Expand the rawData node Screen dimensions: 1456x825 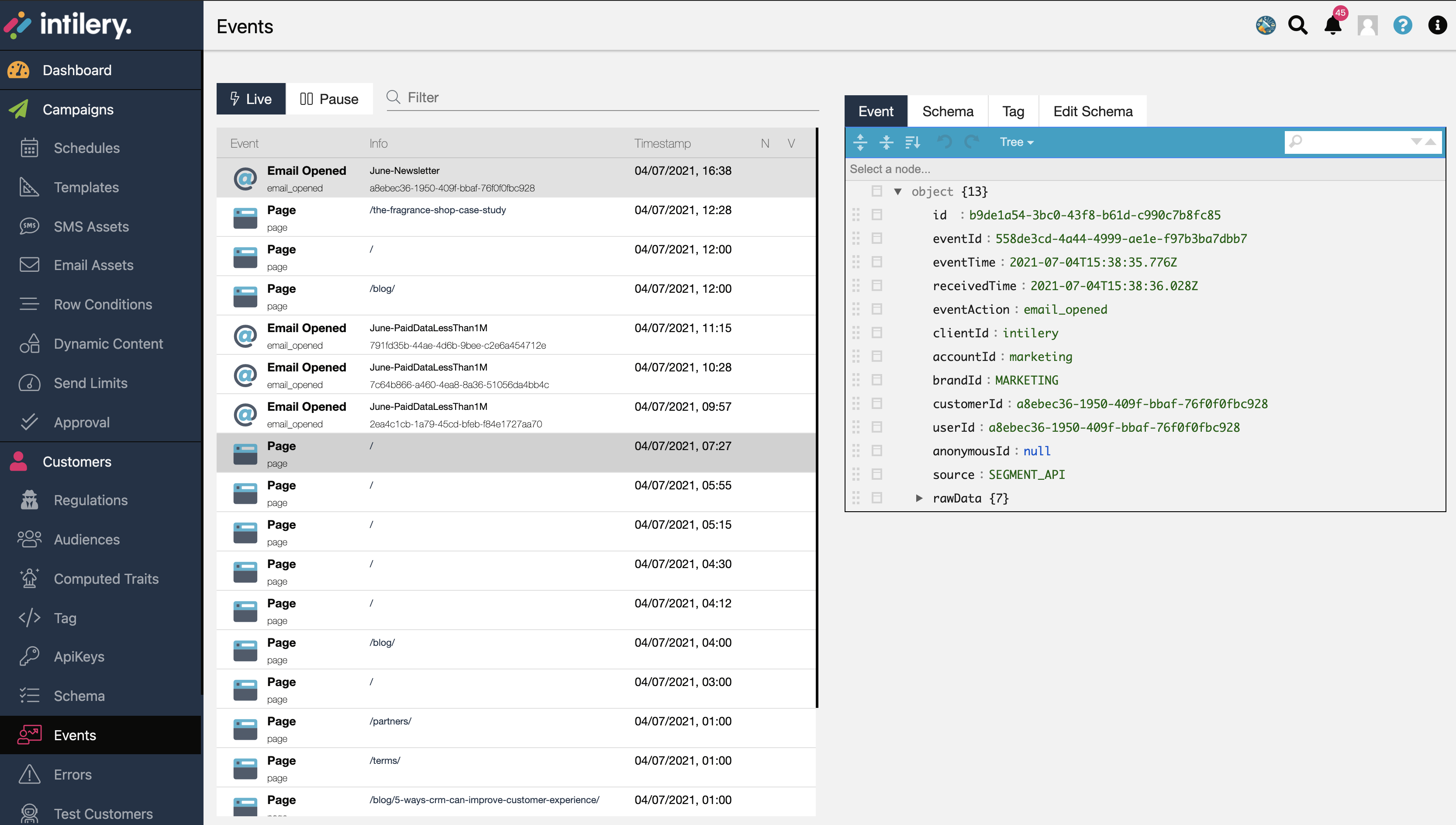(919, 498)
